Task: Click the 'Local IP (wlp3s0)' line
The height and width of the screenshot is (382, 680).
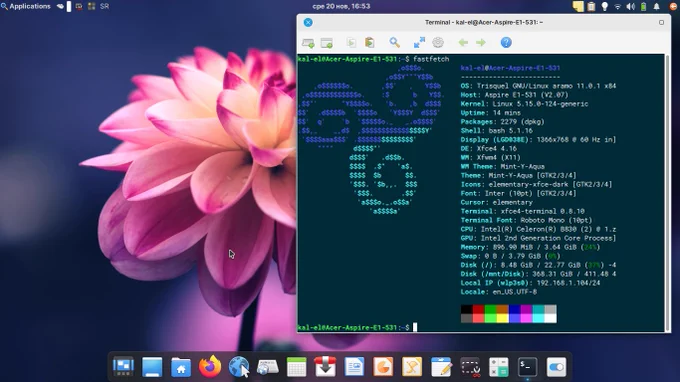Action: click(x=530, y=283)
